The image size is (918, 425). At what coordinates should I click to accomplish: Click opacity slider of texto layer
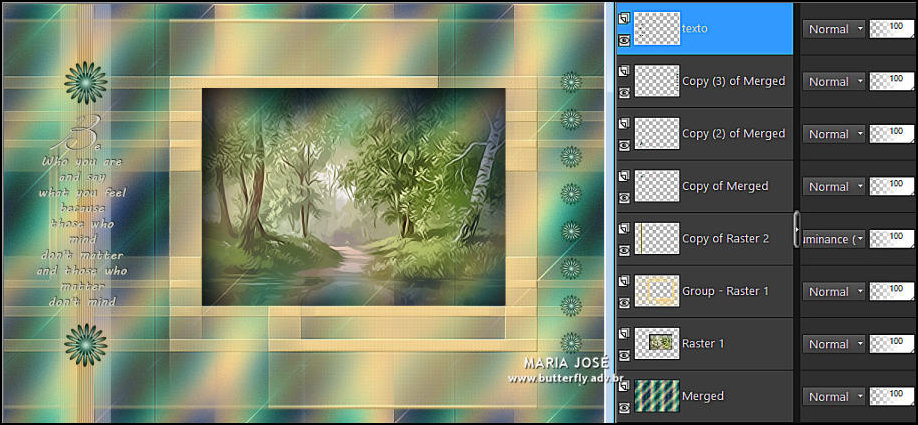pyautogui.click(x=892, y=29)
